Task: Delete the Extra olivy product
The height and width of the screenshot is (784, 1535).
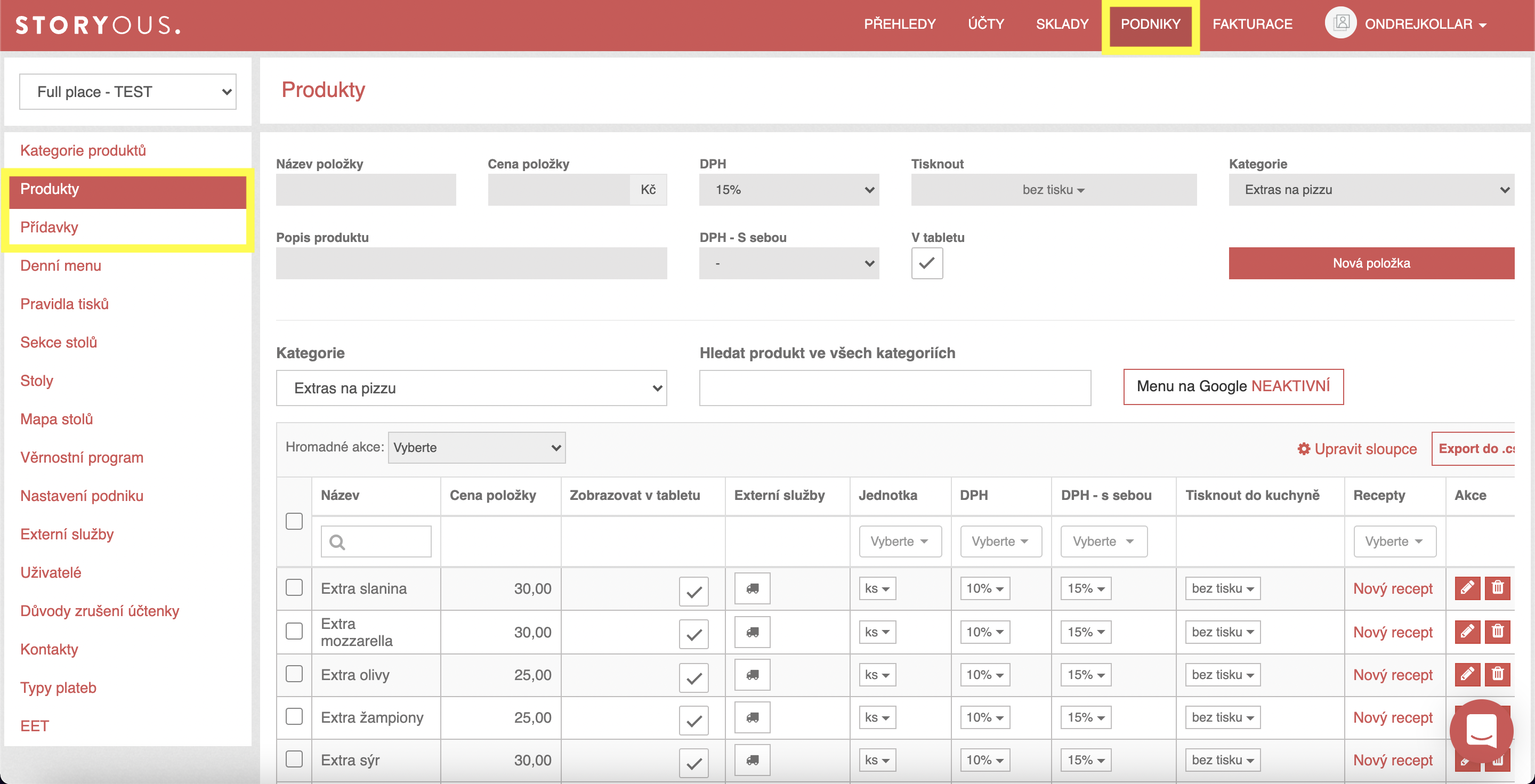Action: click(1497, 674)
